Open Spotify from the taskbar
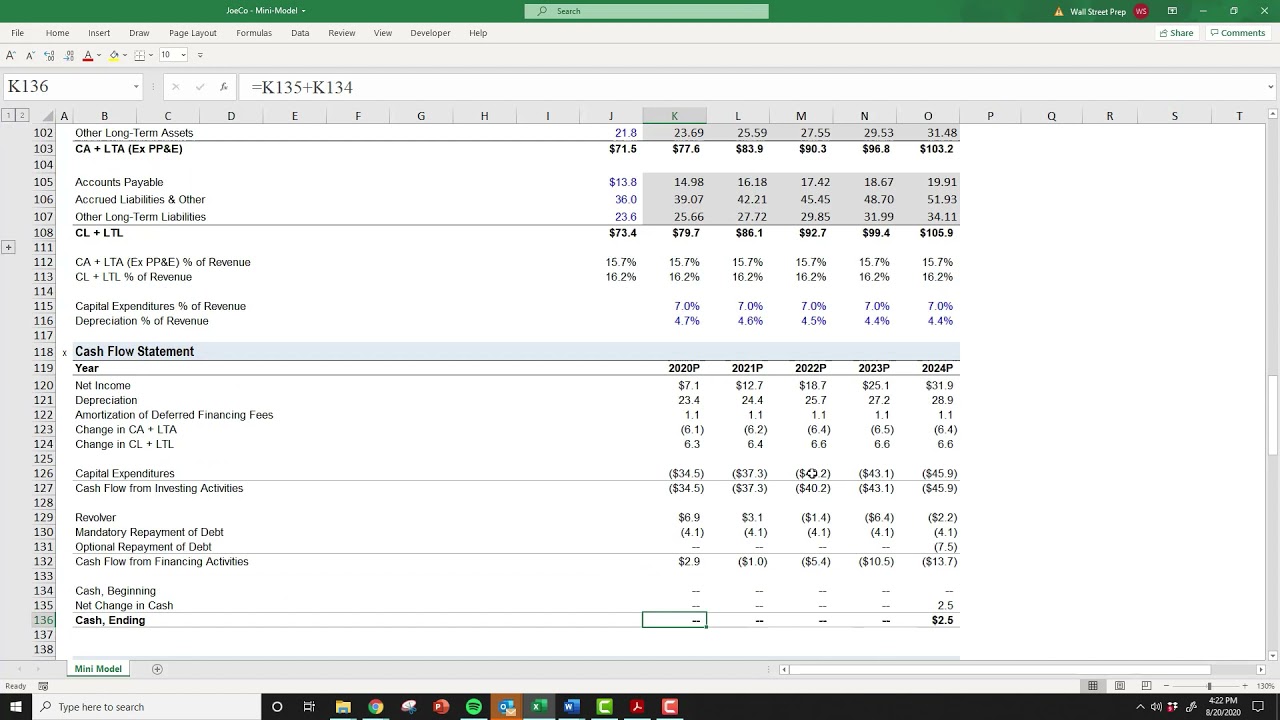Viewport: 1280px width, 720px height. [x=474, y=707]
